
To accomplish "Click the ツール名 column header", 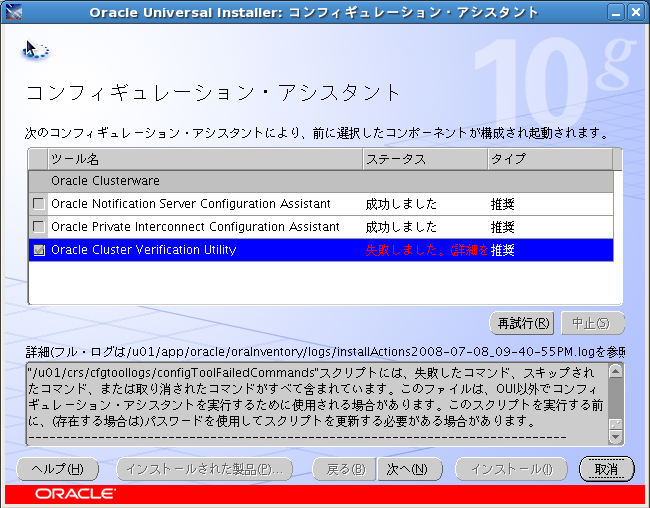I will pos(206,159).
